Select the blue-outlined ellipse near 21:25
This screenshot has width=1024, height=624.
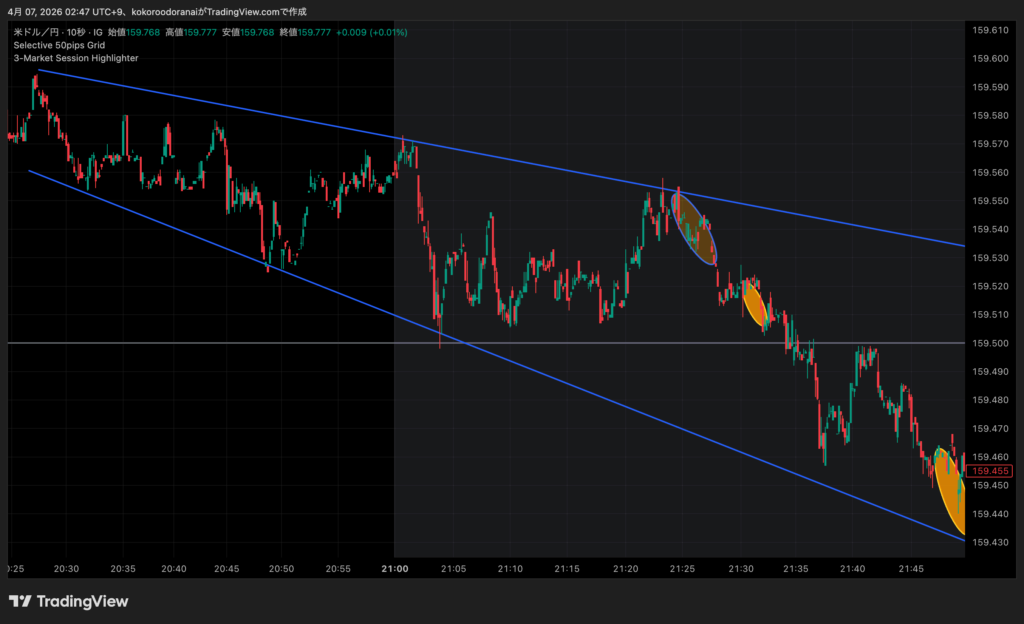(x=695, y=227)
